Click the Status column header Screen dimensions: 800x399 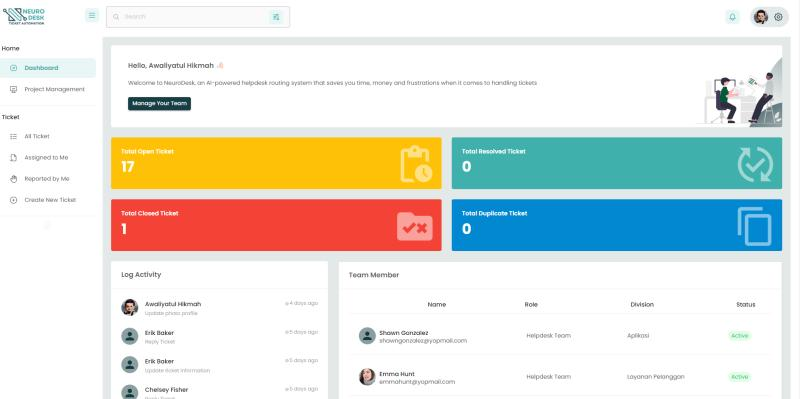point(745,305)
